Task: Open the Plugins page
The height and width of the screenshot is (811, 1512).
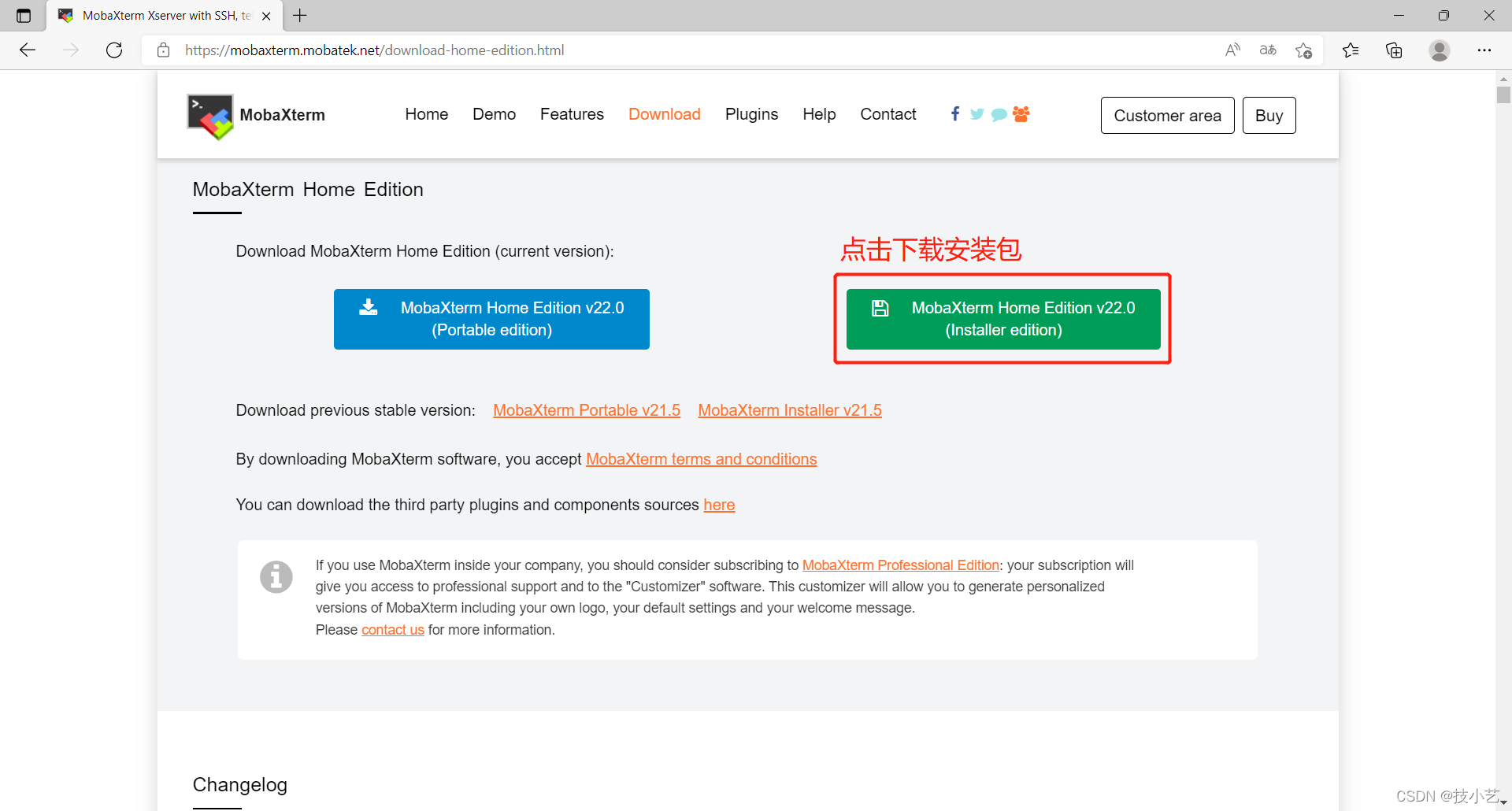Action: pos(751,114)
